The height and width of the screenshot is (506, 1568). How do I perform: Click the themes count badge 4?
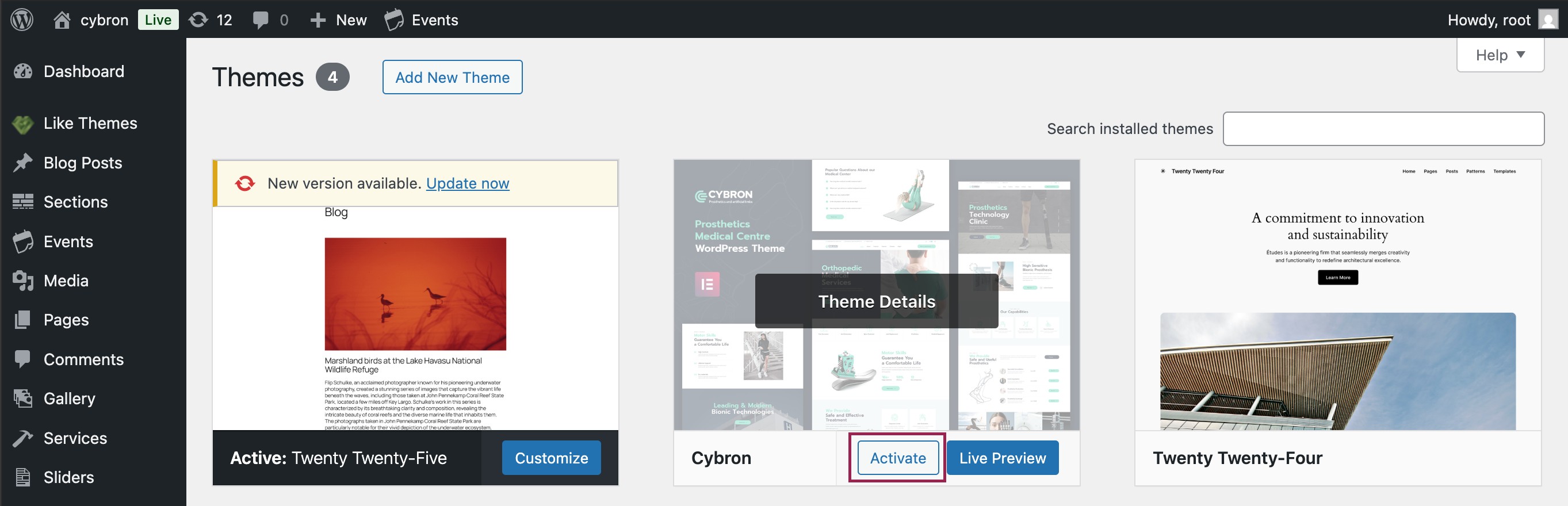coord(332,77)
